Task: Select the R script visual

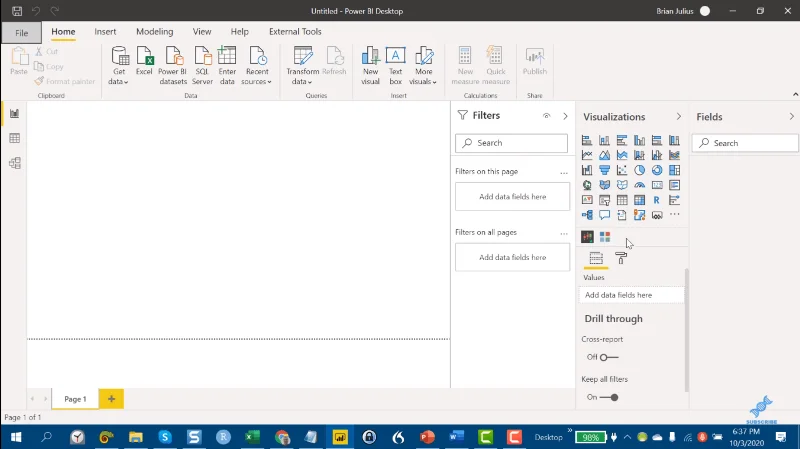Action: pos(657,200)
